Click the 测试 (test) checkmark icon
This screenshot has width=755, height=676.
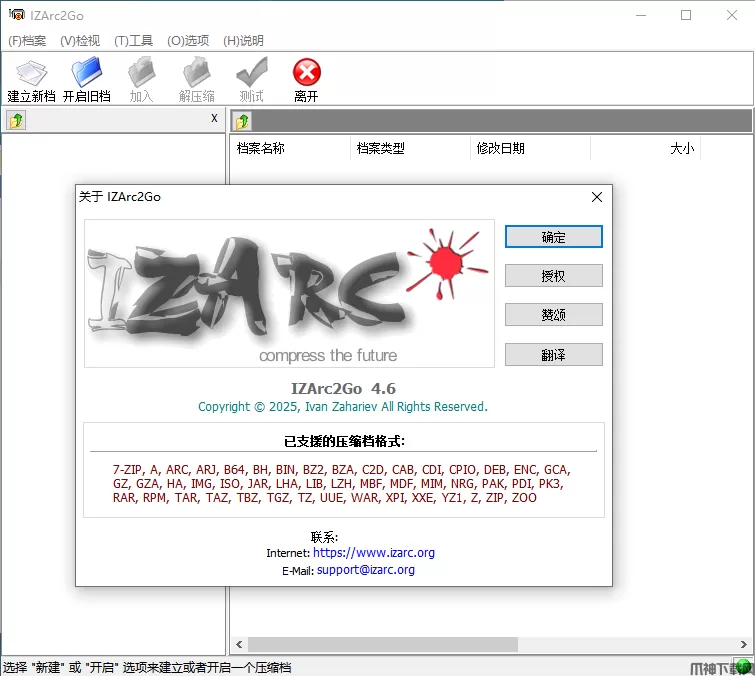tap(252, 79)
